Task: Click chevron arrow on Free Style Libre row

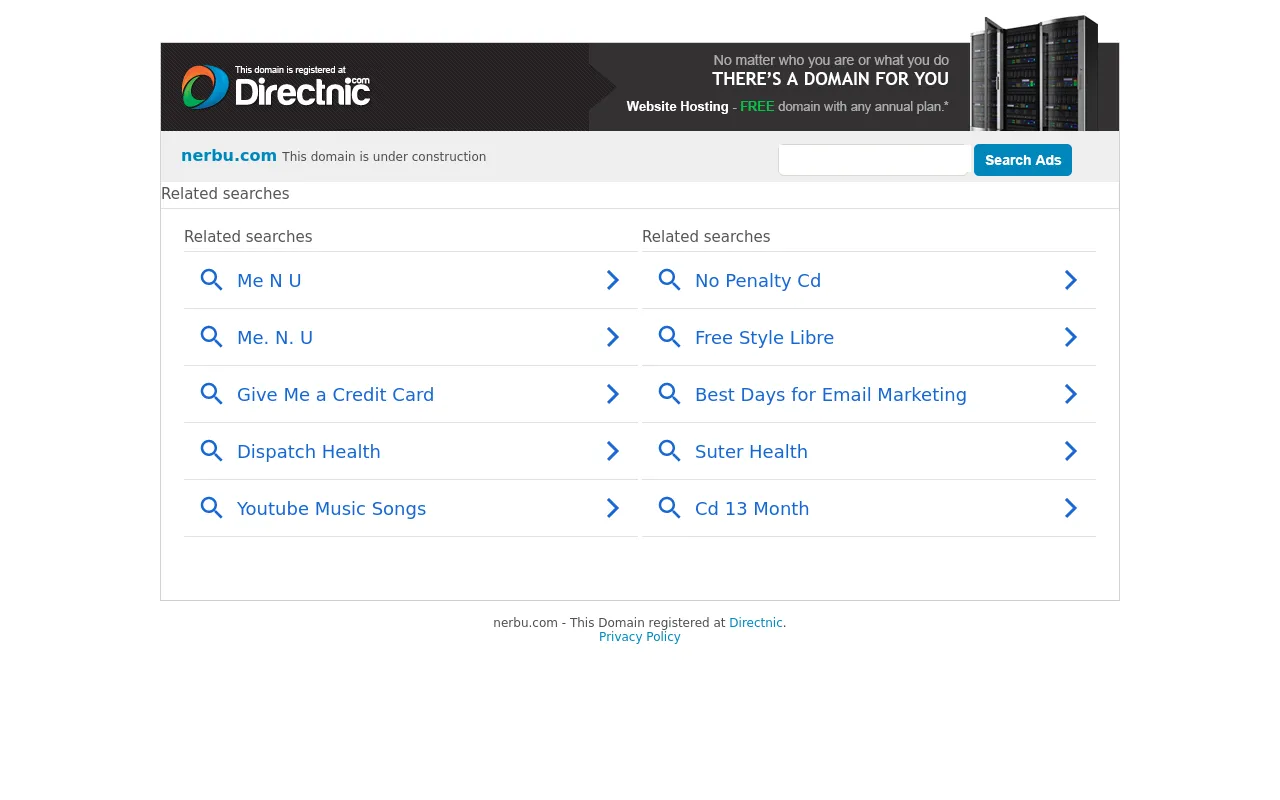Action: pos(1071,337)
